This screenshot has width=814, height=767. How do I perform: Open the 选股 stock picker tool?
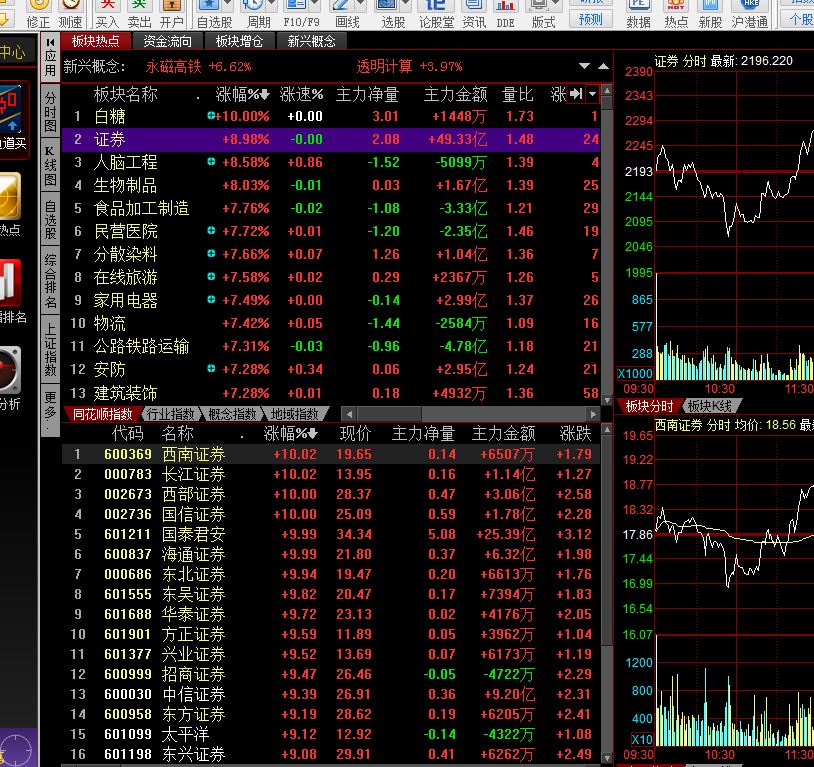[x=388, y=14]
